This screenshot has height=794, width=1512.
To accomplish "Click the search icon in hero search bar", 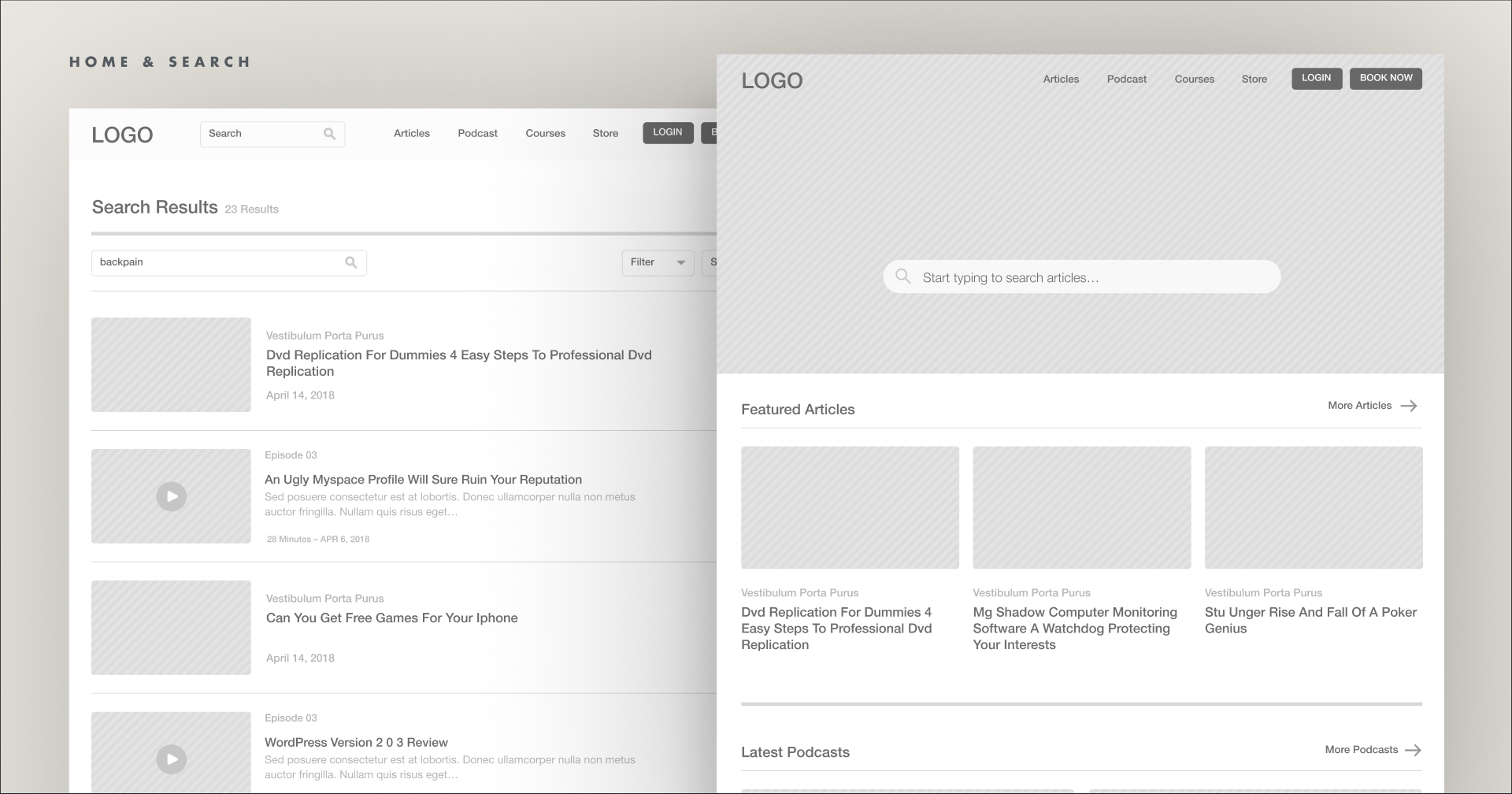I will coord(903,276).
